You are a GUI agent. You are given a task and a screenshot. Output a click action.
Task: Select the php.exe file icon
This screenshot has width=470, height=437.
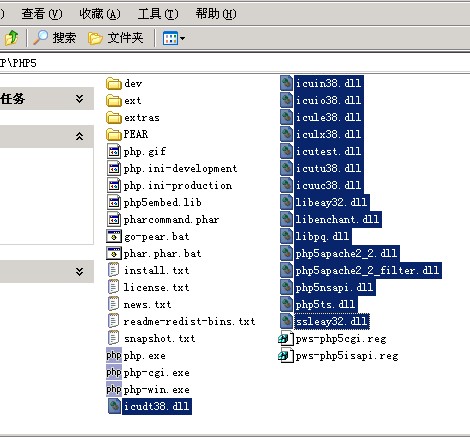[114, 355]
